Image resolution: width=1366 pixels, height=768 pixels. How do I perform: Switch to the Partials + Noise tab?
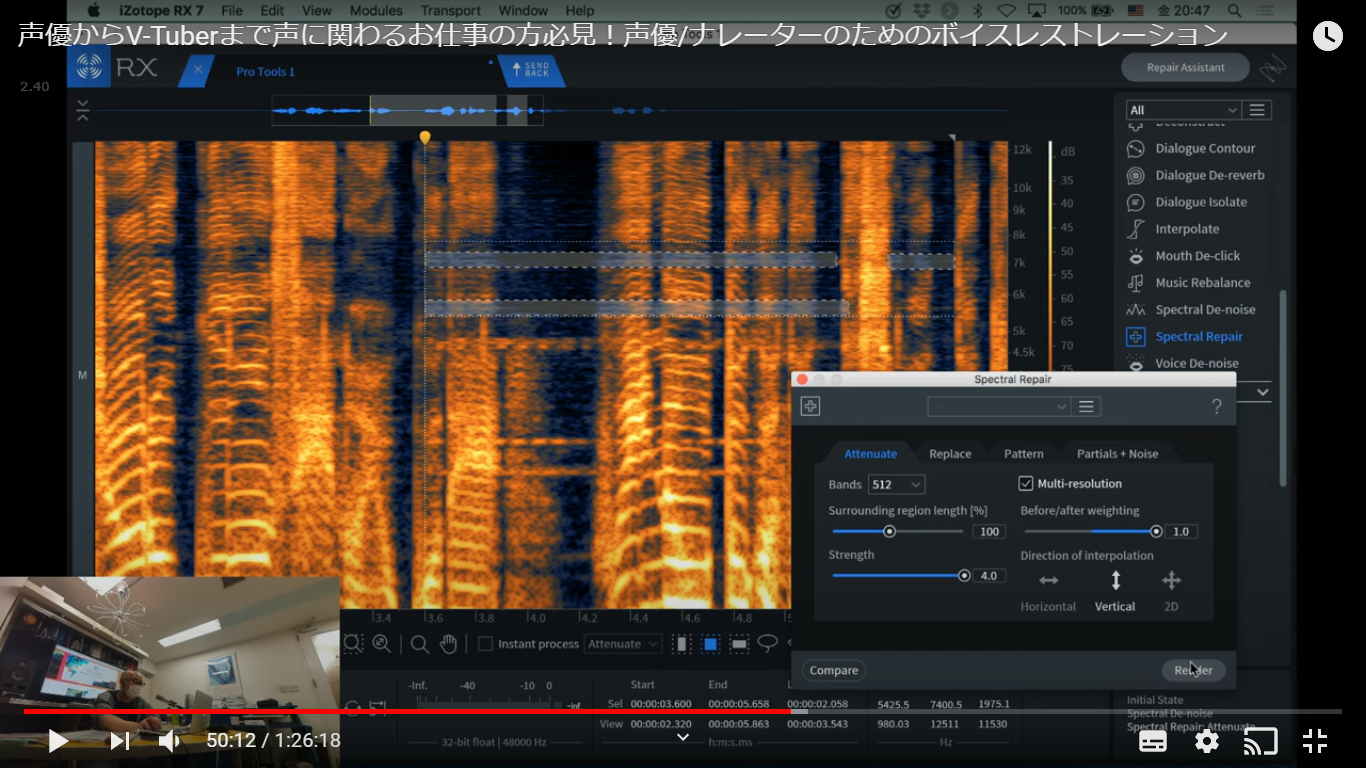point(1117,454)
